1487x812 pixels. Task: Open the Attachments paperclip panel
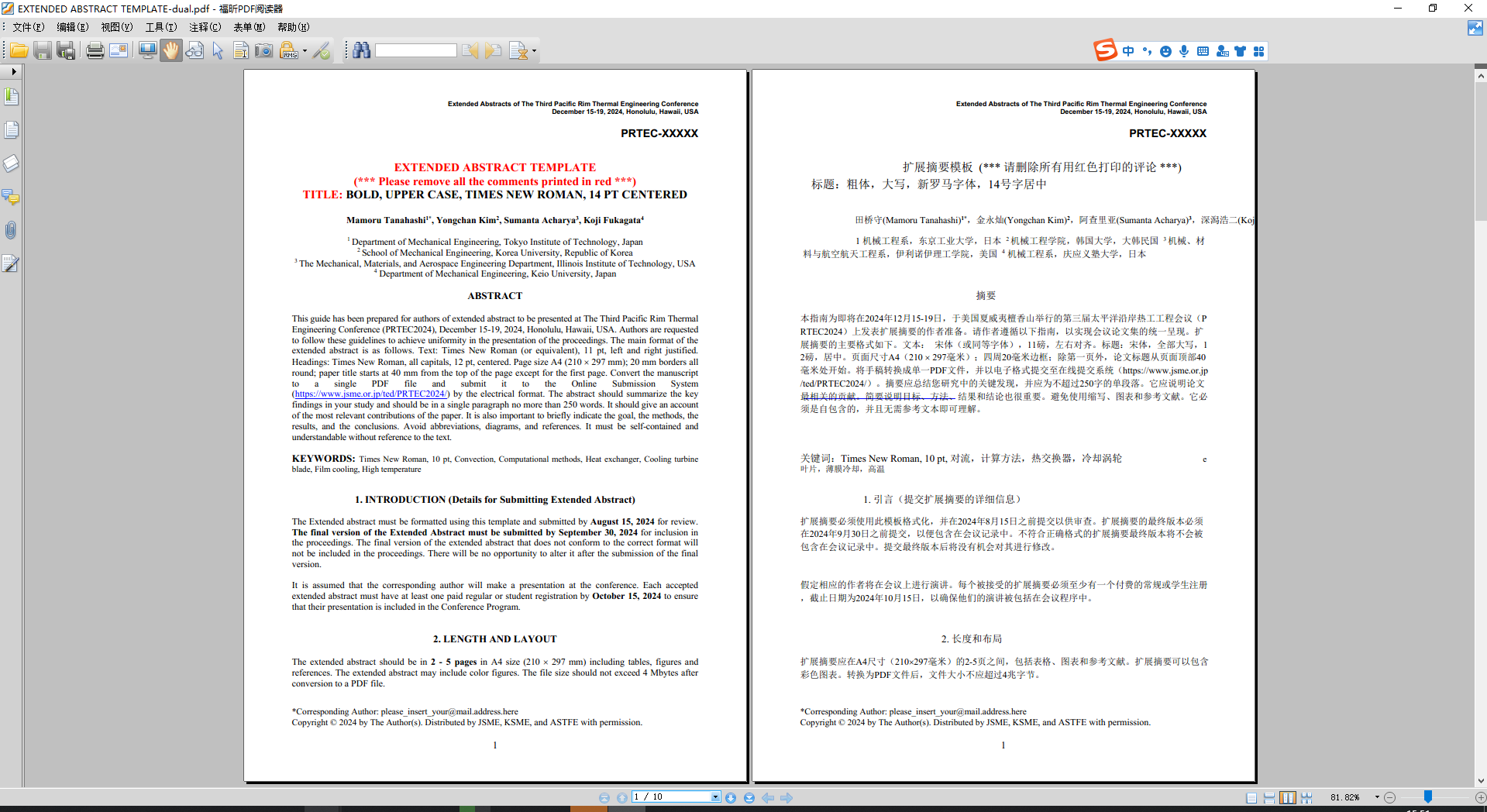click(x=11, y=230)
